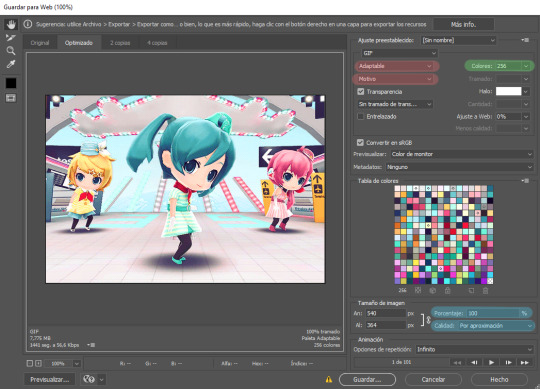
Task: Go to previous animation frame
Action: (474, 362)
